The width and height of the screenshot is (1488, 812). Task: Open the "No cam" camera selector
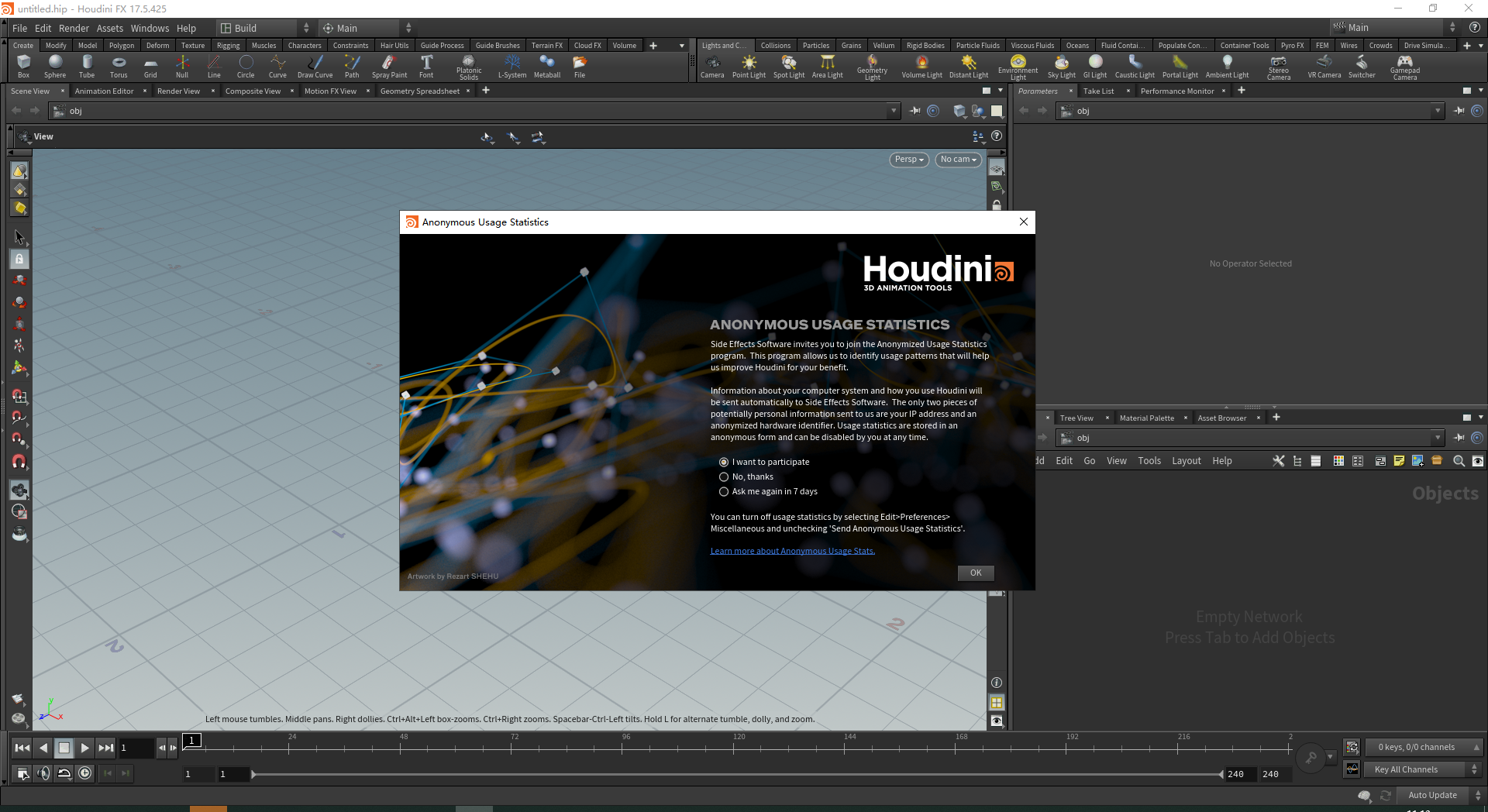point(958,160)
